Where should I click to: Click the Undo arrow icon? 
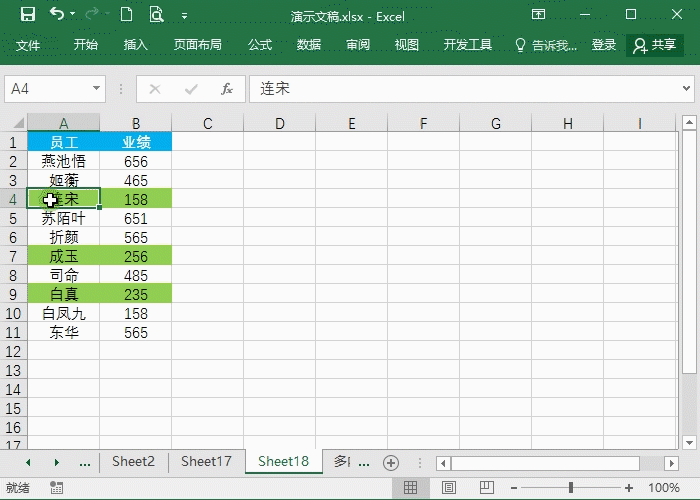click(x=57, y=15)
